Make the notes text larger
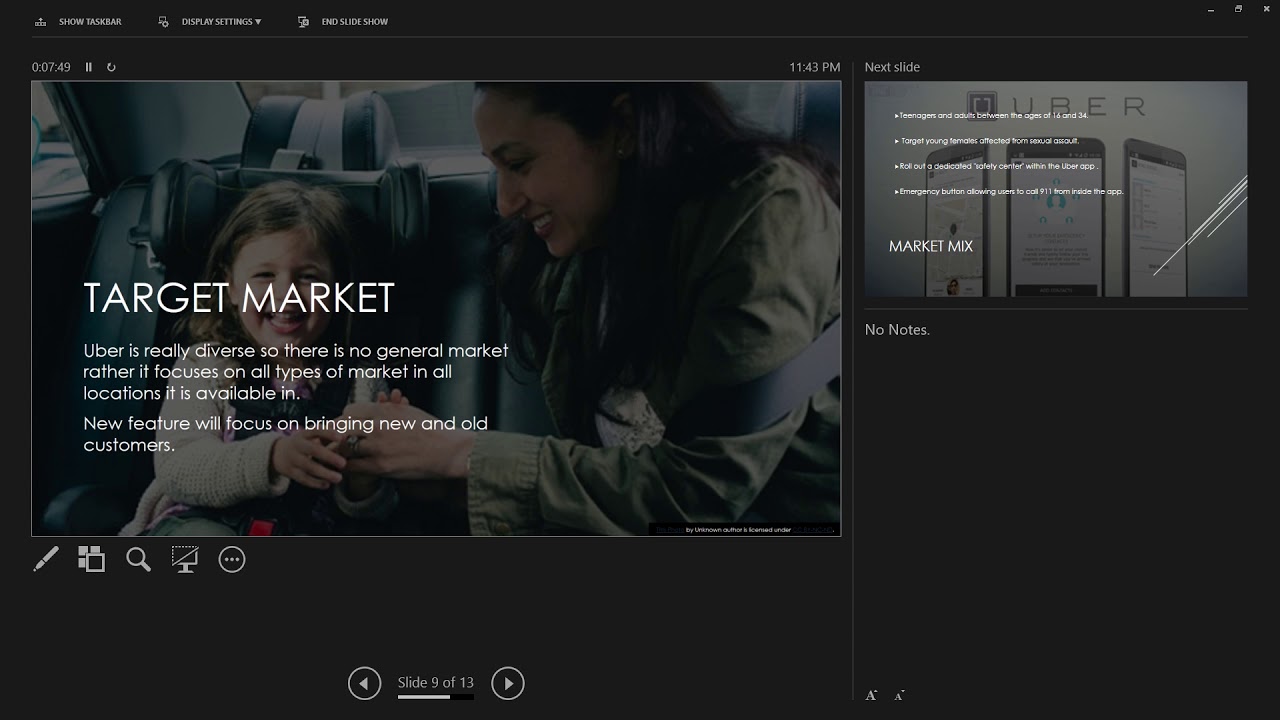The image size is (1280, 720). coord(871,695)
